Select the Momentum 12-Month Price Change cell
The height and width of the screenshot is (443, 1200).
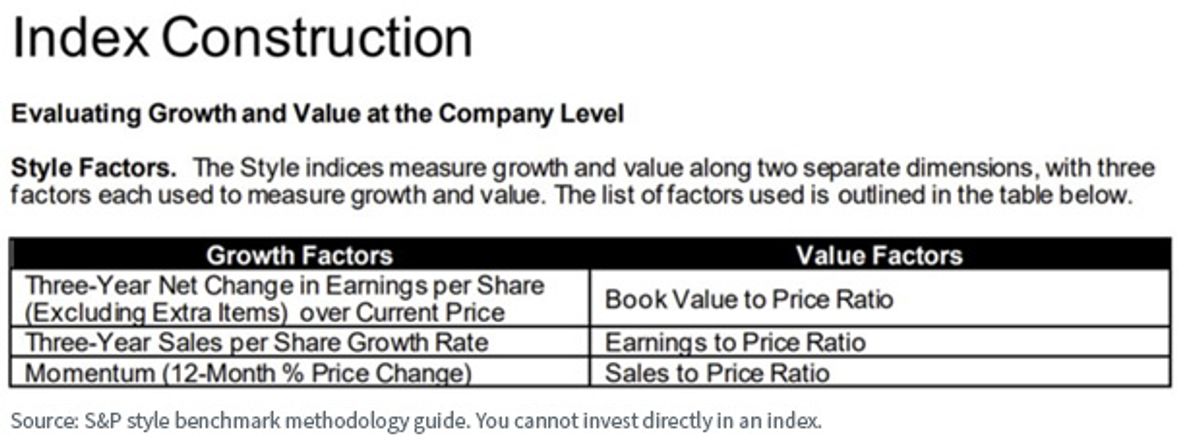pos(299,373)
